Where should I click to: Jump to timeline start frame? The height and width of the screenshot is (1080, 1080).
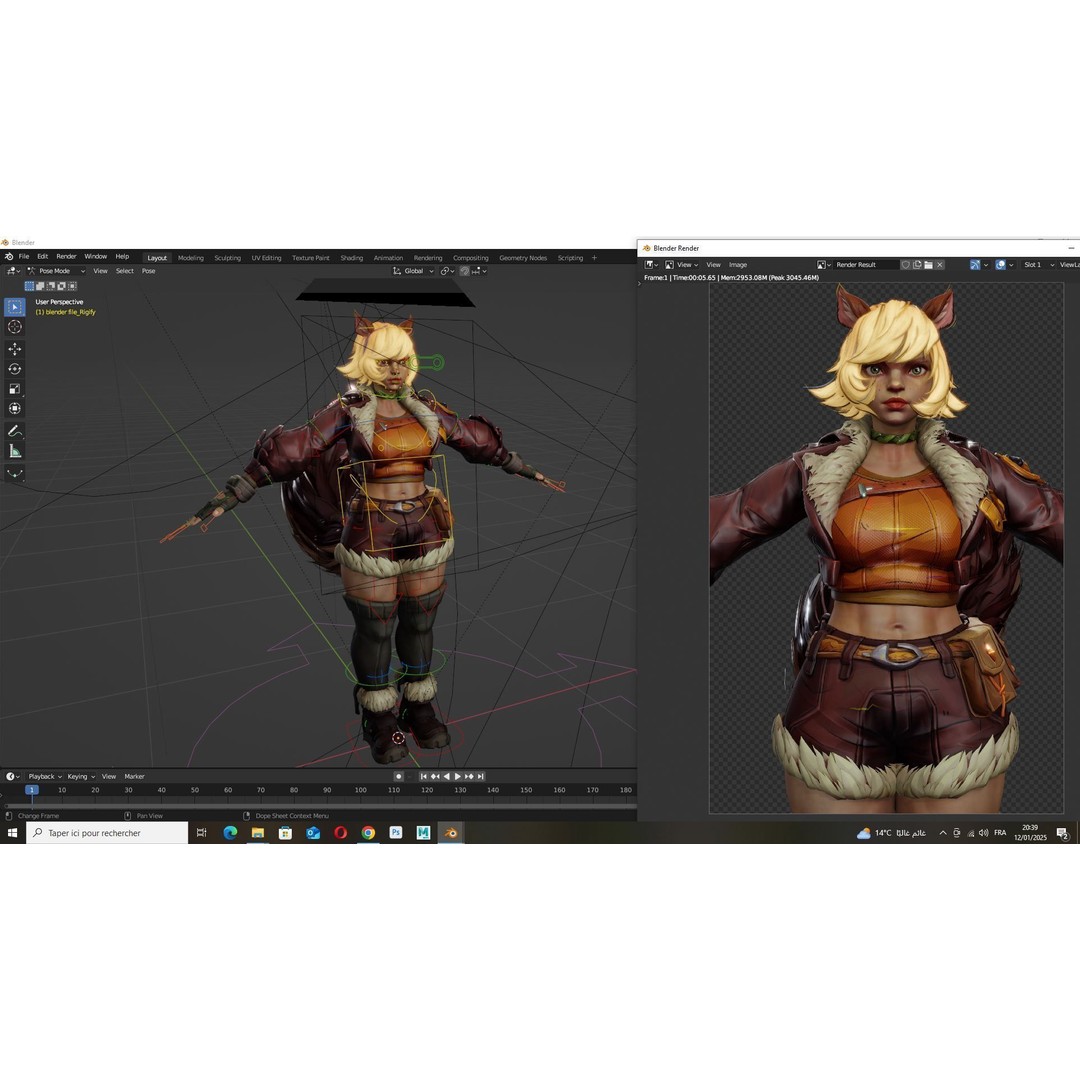point(424,776)
